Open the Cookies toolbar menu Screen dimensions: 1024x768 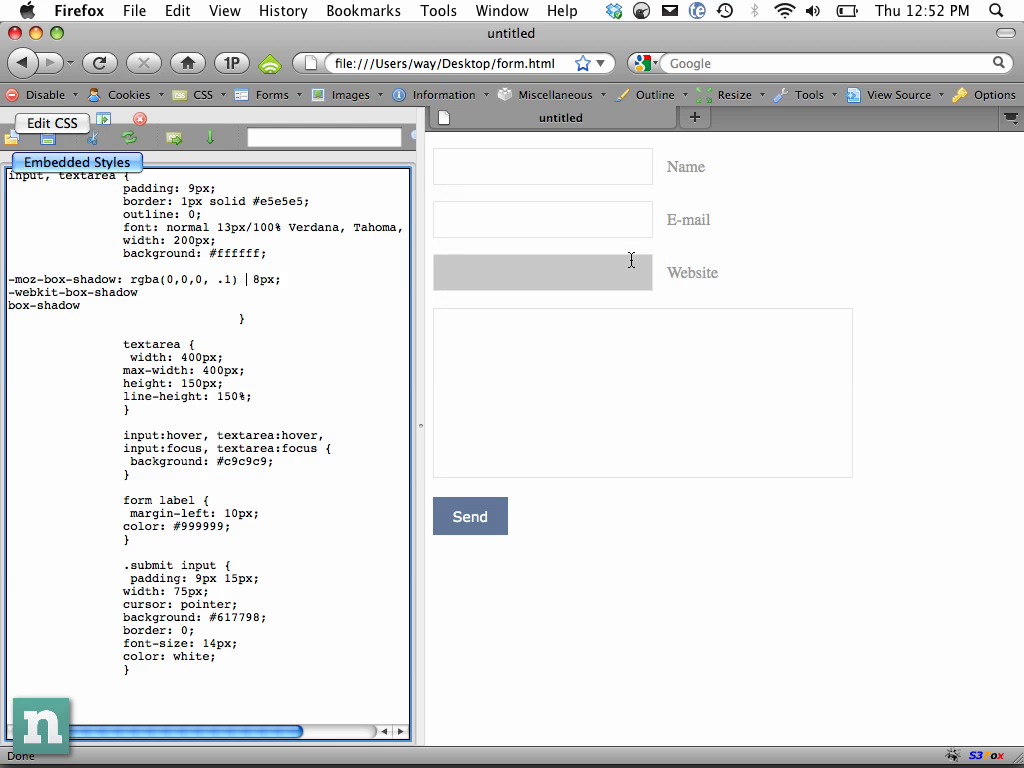[125, 95]
